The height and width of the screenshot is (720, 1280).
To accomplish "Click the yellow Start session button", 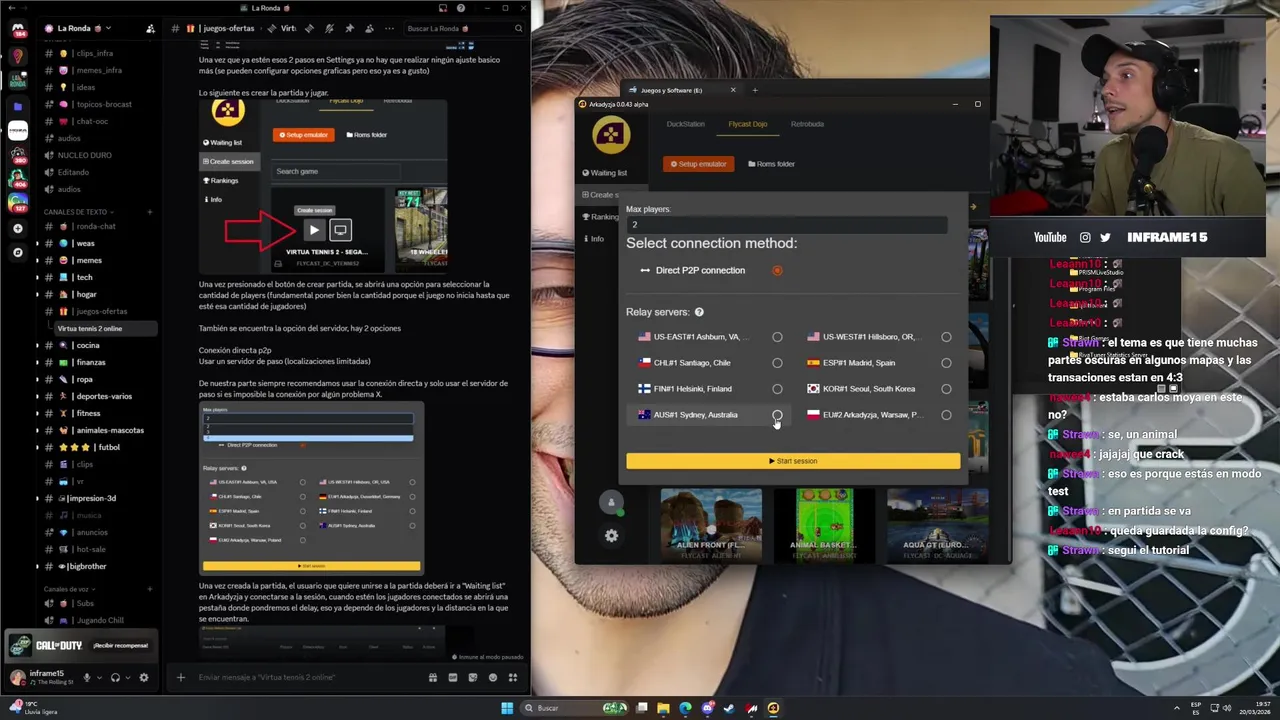I will pos(793,461).
